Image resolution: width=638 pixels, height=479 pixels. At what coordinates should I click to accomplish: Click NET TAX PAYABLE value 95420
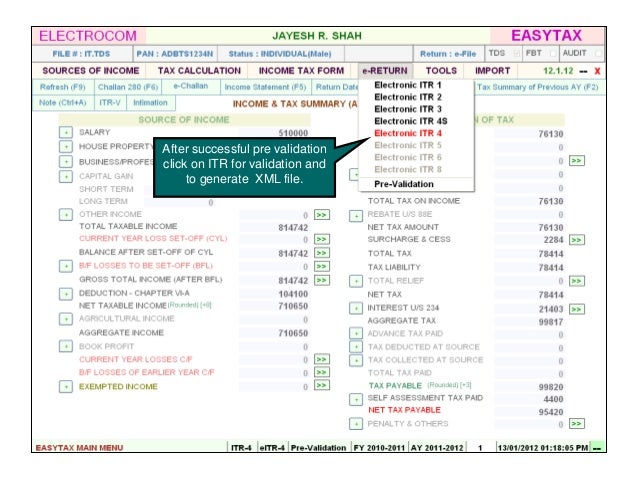(529, 412)
